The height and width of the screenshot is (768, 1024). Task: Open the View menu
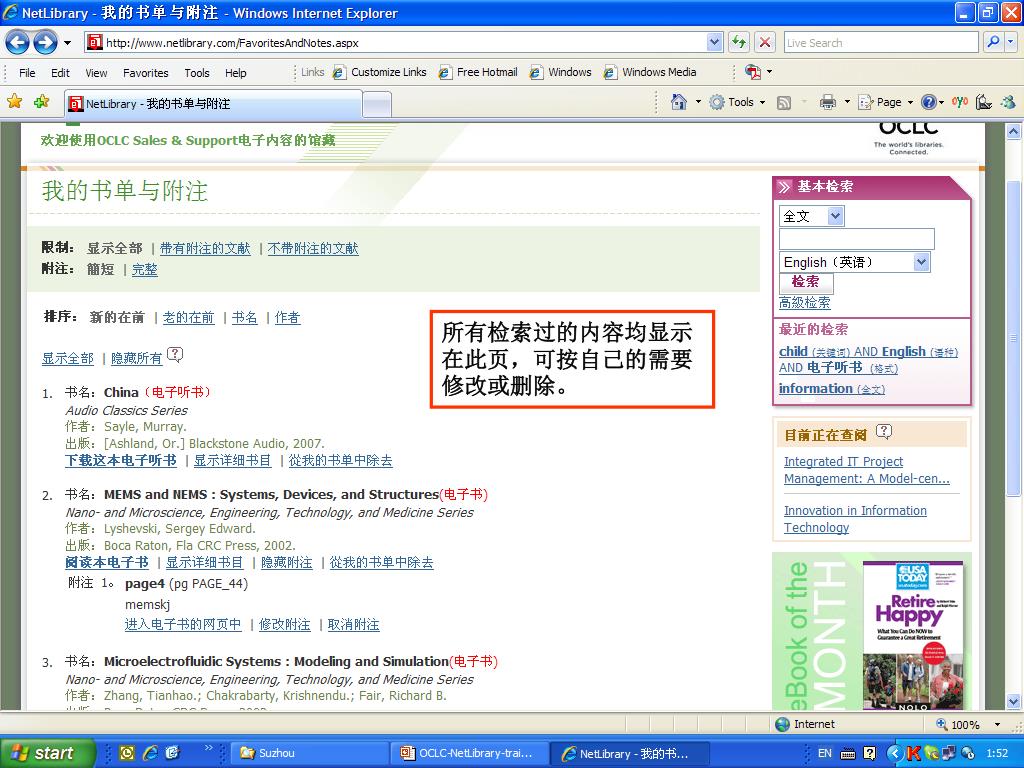pos(96,73)
